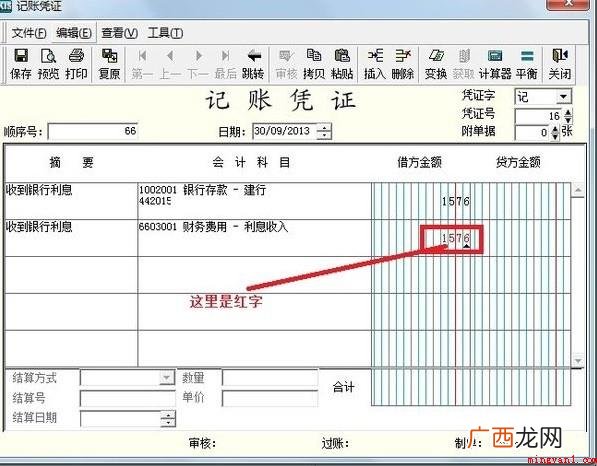
Task: Click the 数量 input field
Action: (x=270, y=378)
